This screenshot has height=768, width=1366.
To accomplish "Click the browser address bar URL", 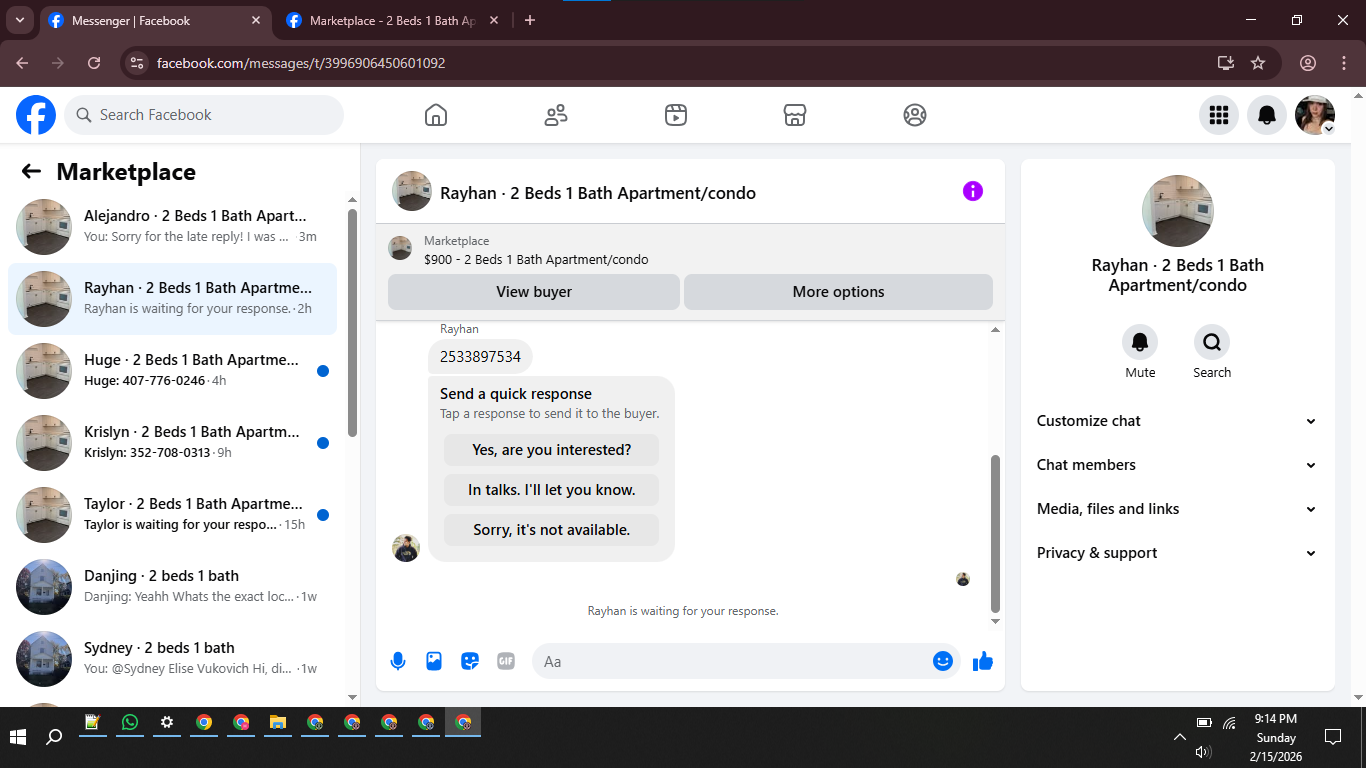I will pos(301,63).
